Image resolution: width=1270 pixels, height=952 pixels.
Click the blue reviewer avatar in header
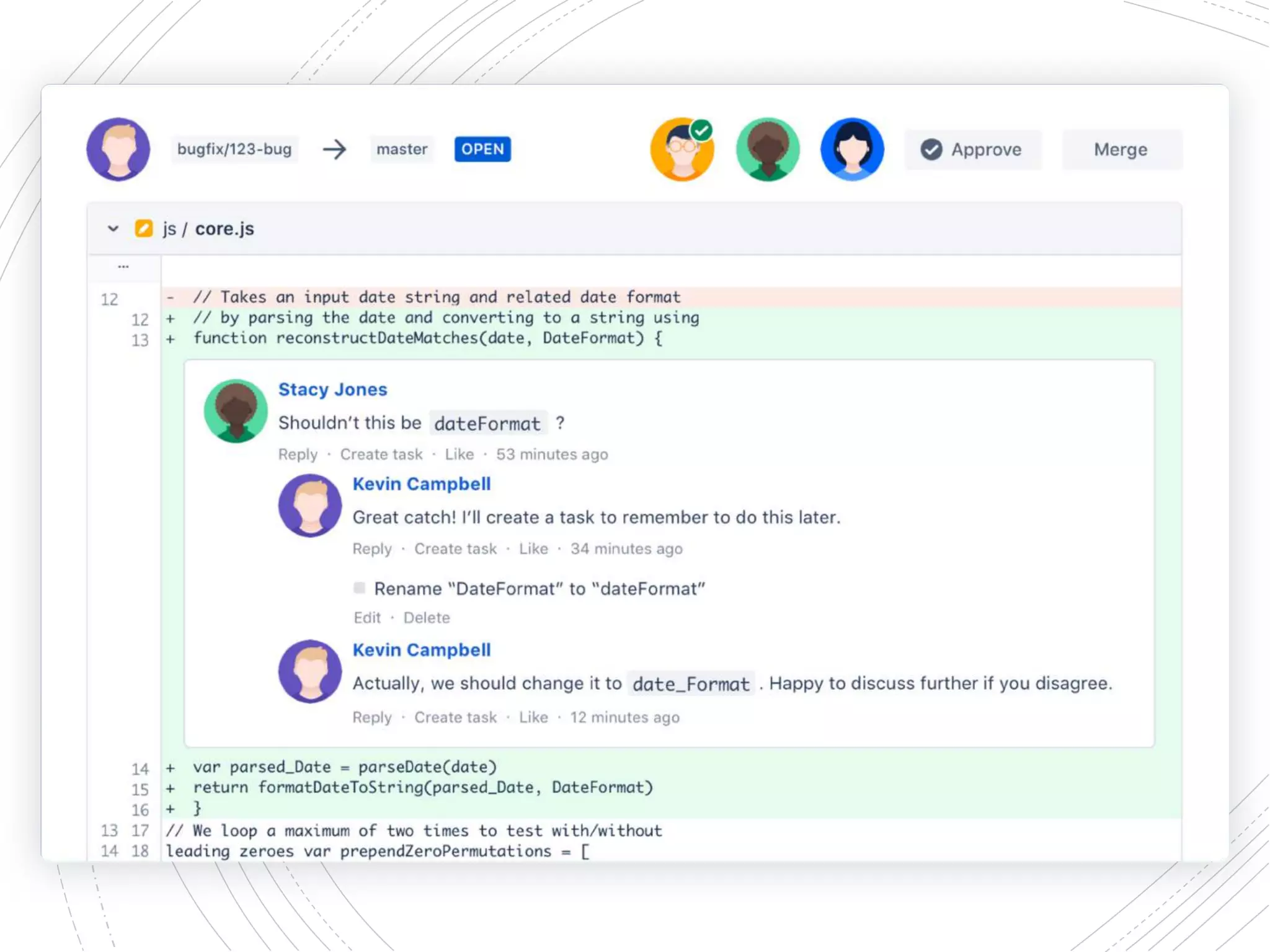coord(851,149)
